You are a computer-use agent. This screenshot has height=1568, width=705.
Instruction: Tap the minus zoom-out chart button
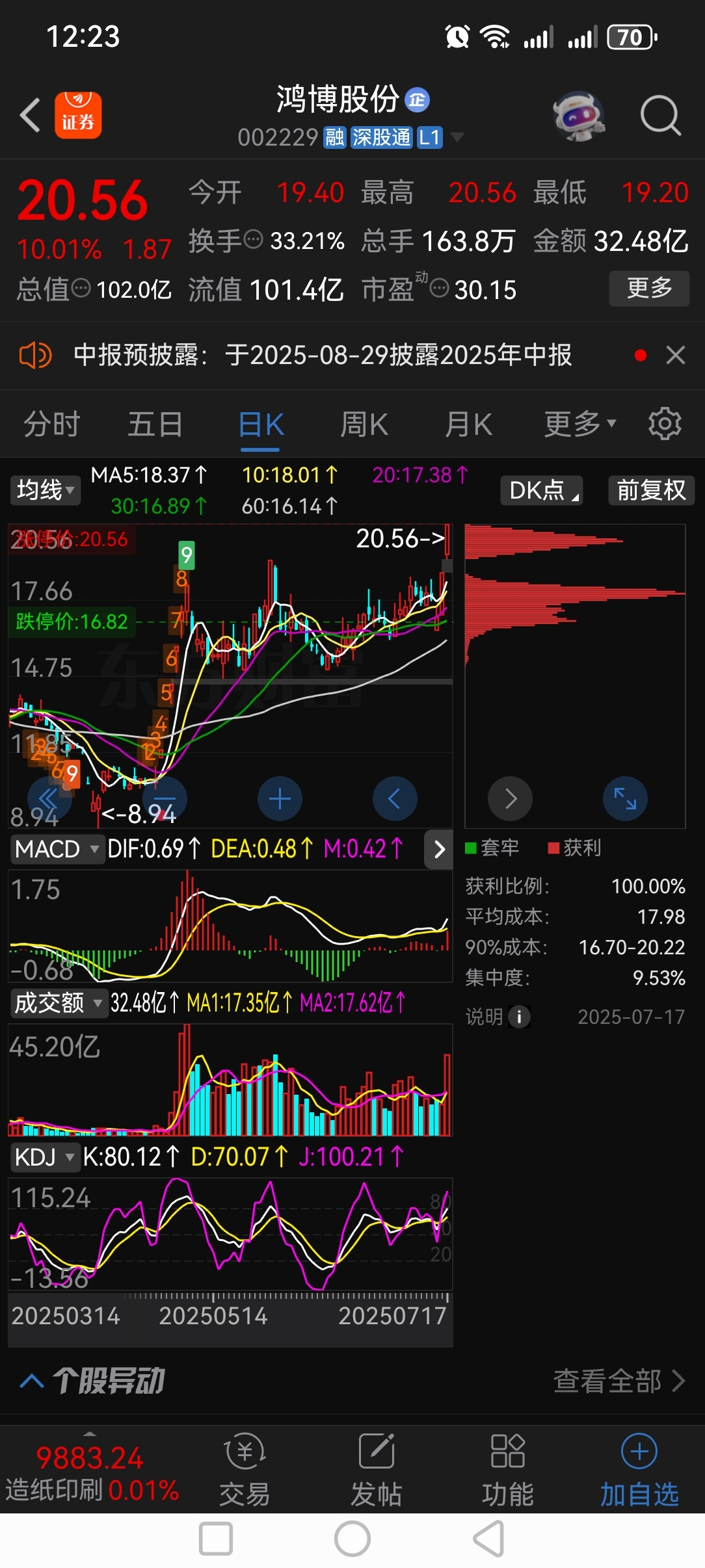165,798
